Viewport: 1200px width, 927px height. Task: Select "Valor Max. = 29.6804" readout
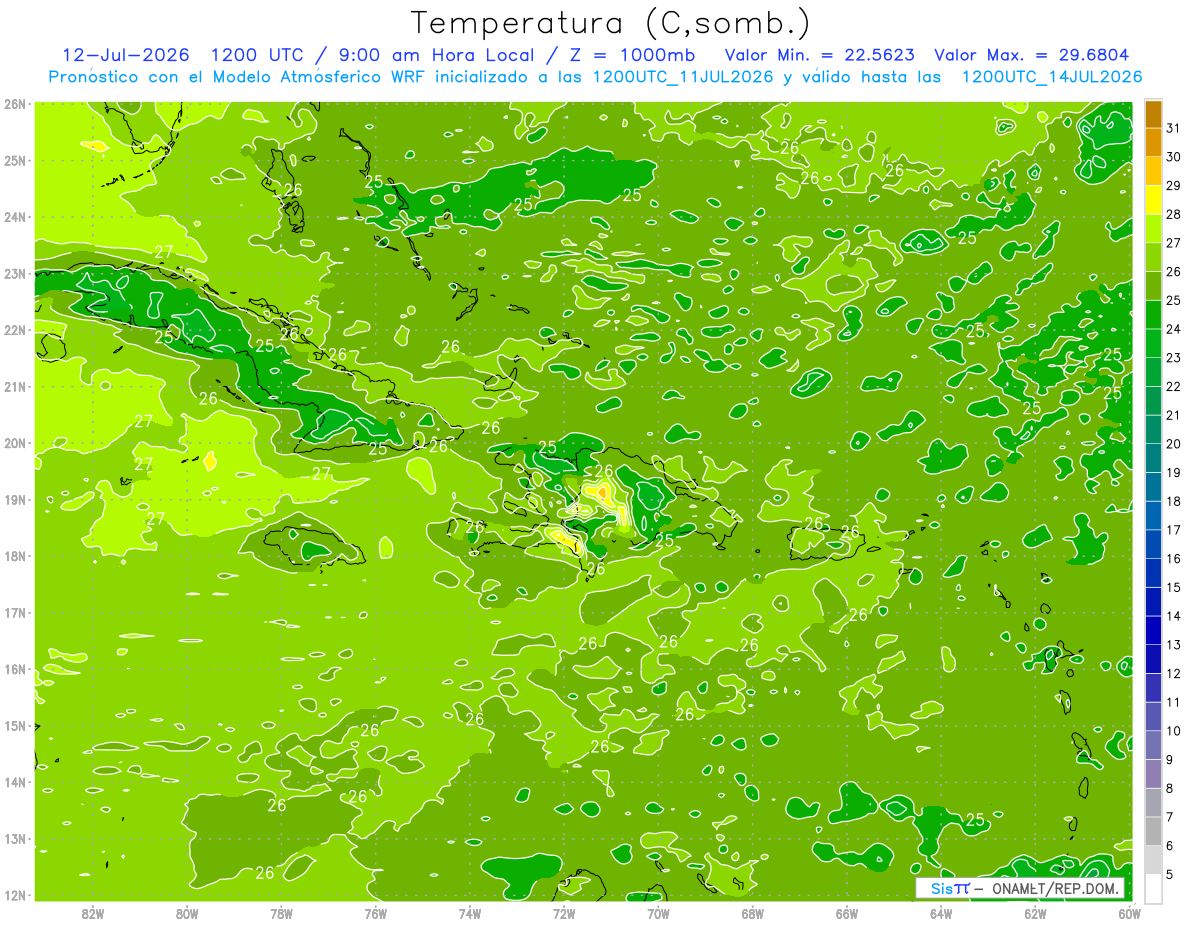click(1032, 55)
